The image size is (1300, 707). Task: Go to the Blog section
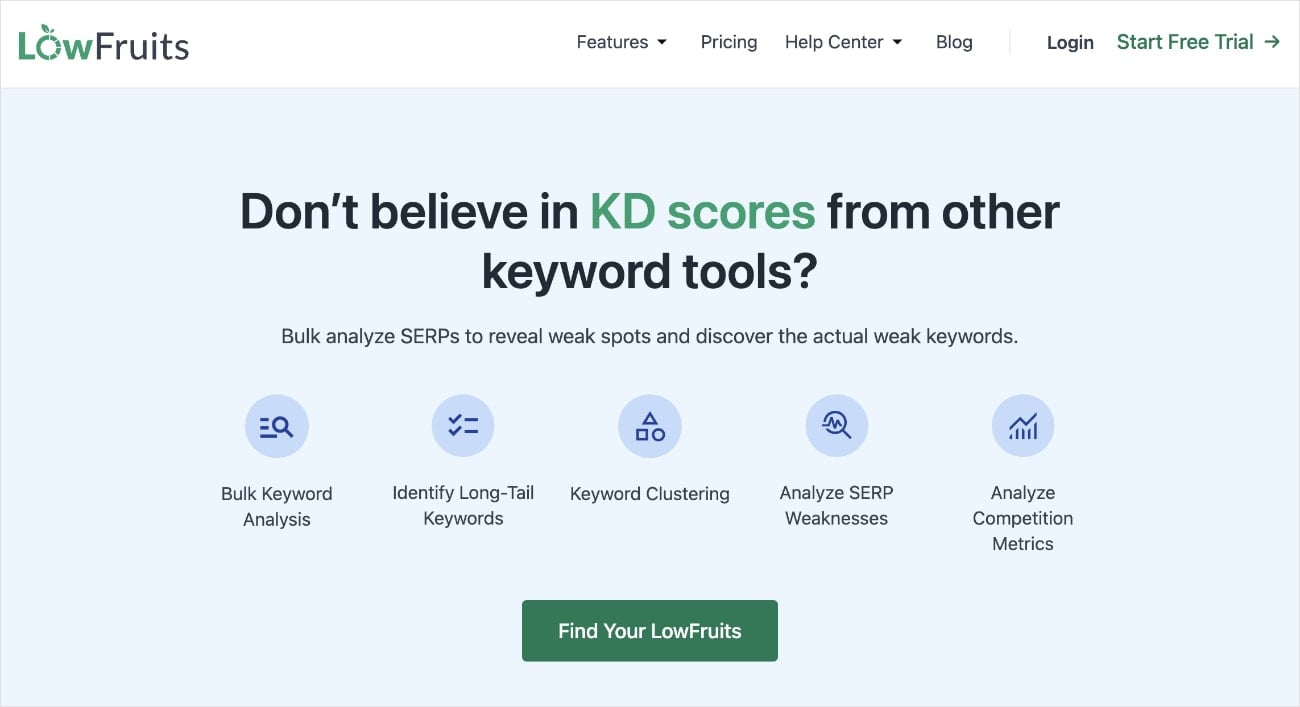click(x=953, y=42)
